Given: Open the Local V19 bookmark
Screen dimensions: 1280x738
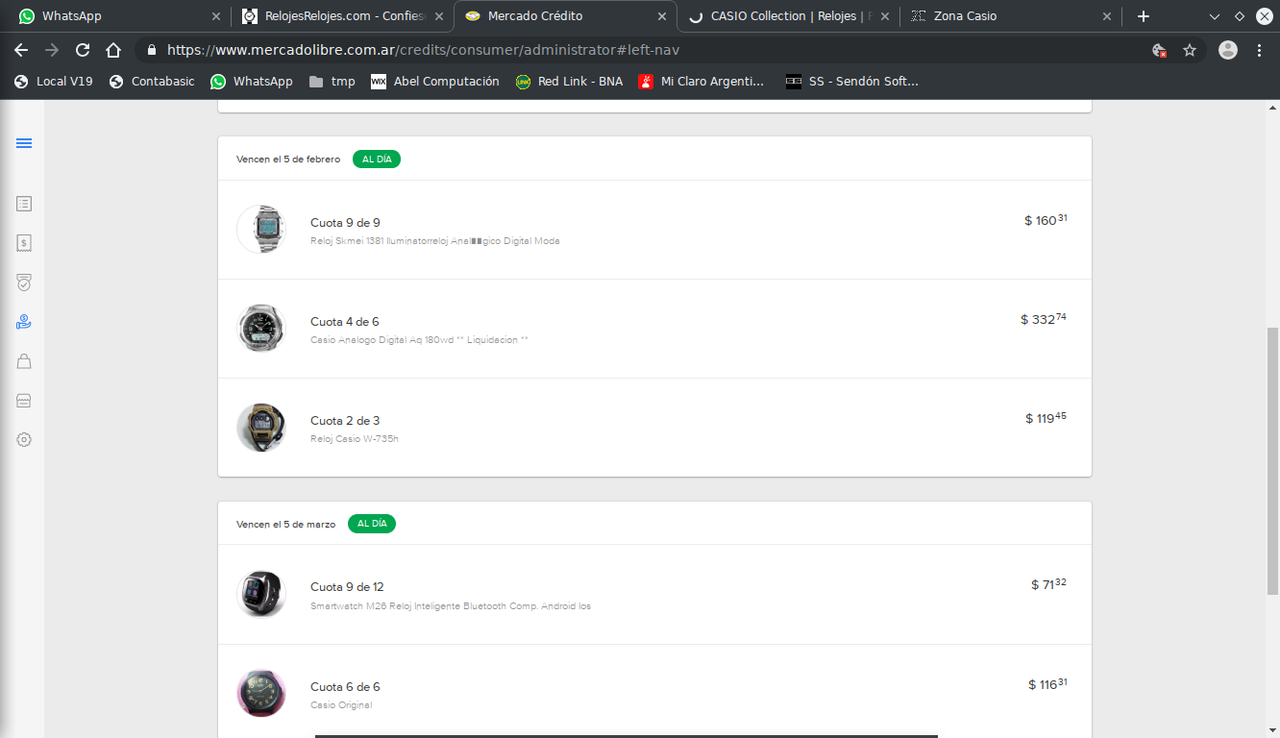Looking at the screenshot, I should (53, 81).
